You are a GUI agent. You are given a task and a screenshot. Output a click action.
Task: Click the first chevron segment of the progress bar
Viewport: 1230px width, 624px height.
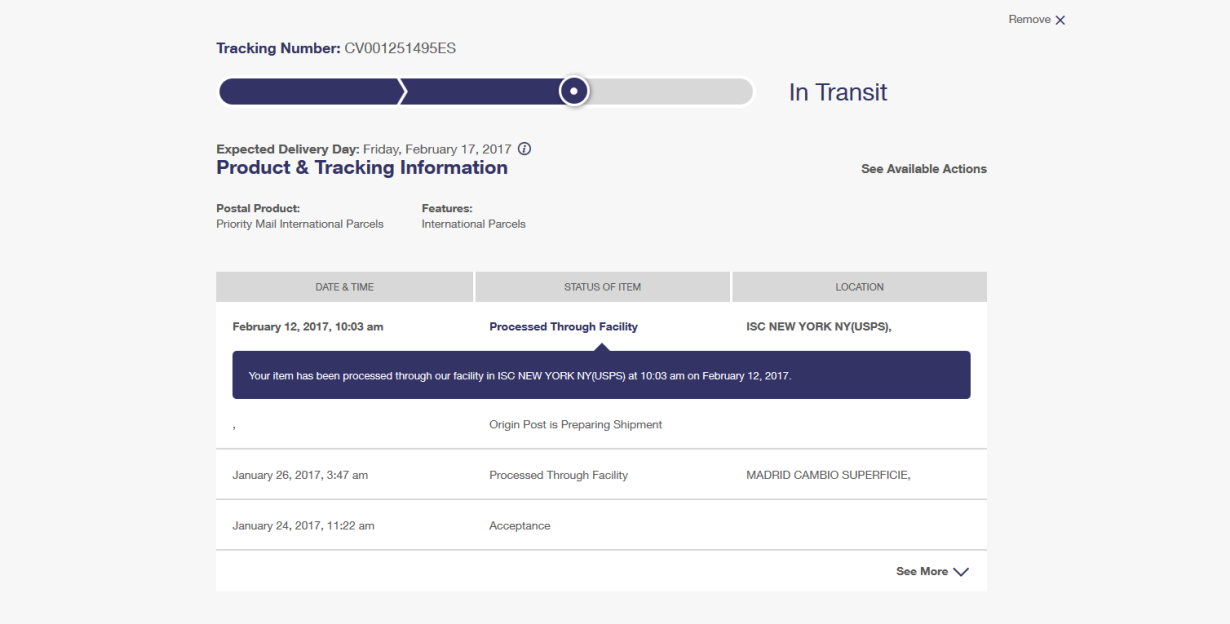coord(308,92)
